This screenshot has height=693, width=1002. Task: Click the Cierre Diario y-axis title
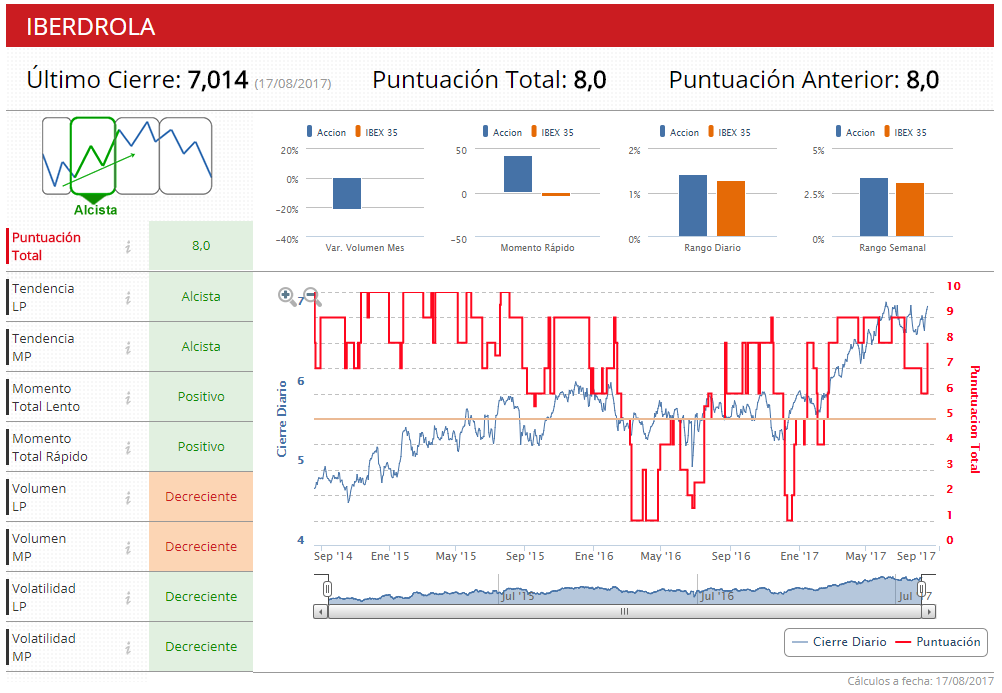click(282, 419)
